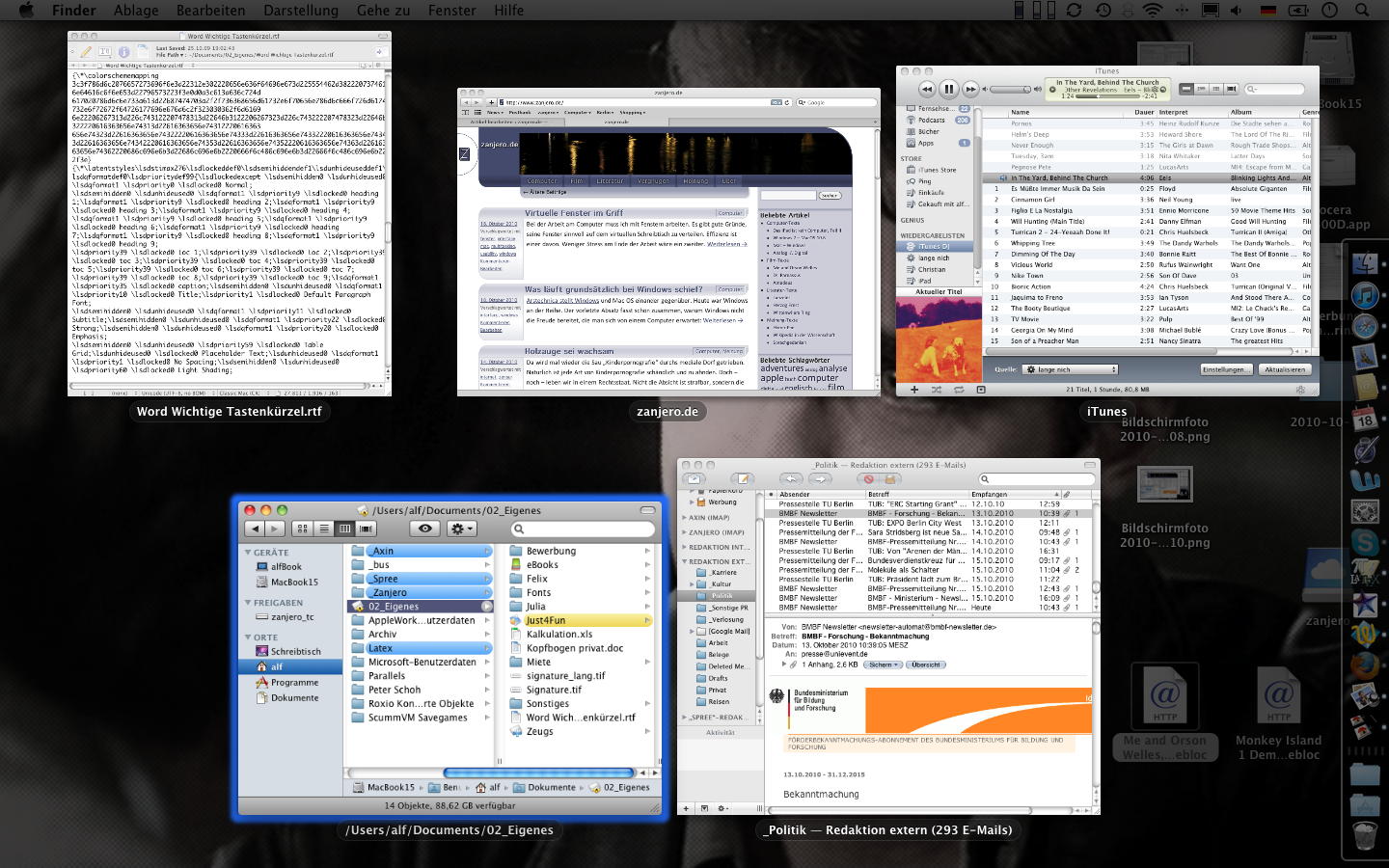Add a new playlist in iTunes
This screenshot has height=868, width=1389.
914,390
